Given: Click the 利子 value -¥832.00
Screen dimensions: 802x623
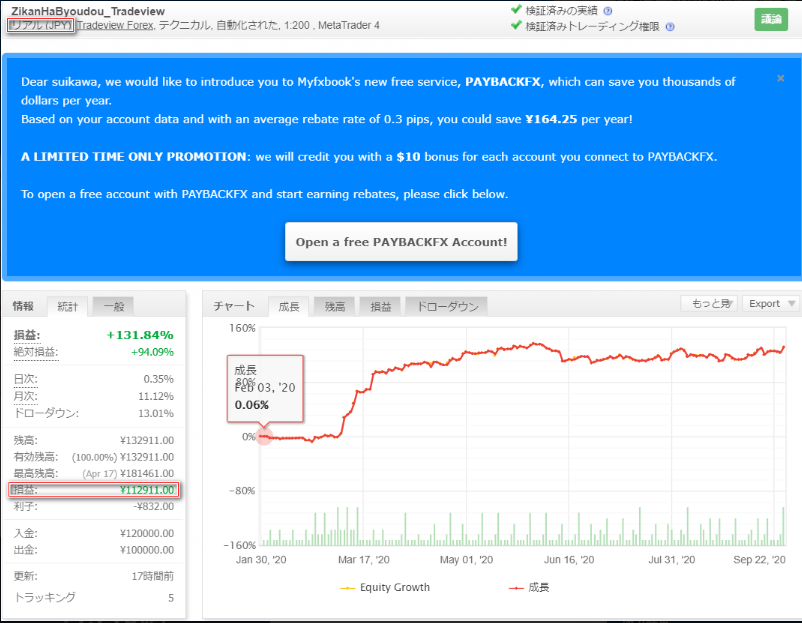Looking at the screenshot, I should (154, 506).
